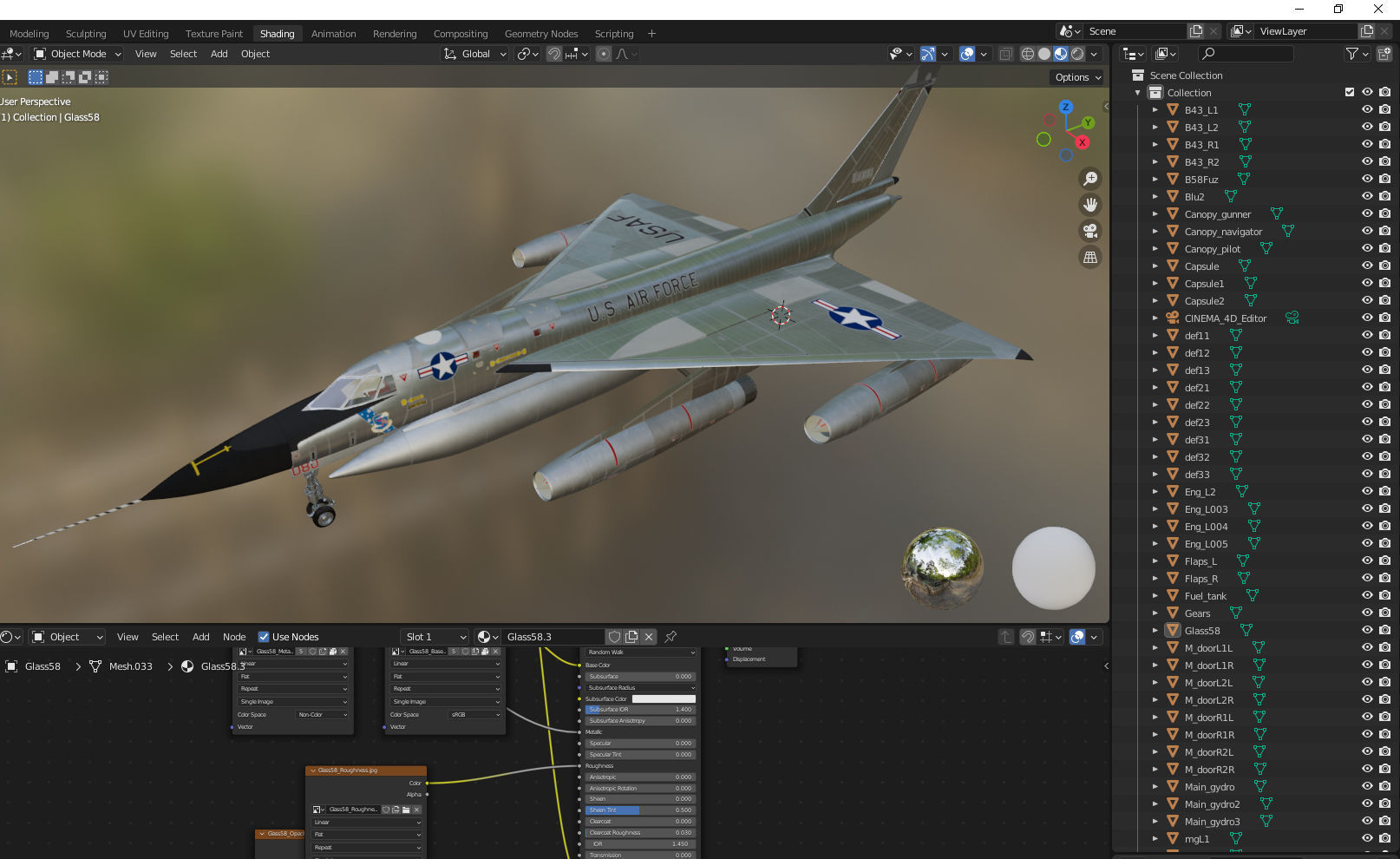Switch perspective/orthographic projection gizmo
Image resolution: width=1400 pixels, height=859 pixels.
(1090, 257)
